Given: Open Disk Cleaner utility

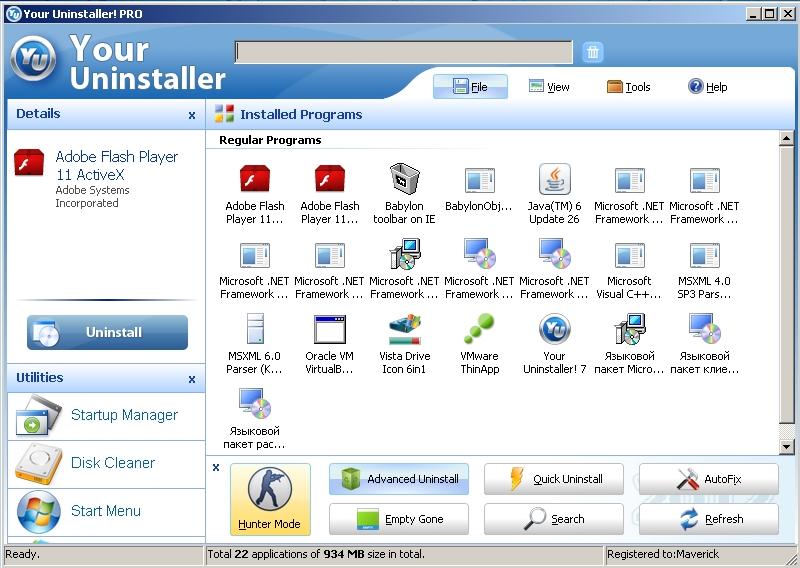Looking at the screenshot, I should click(106, 463).
